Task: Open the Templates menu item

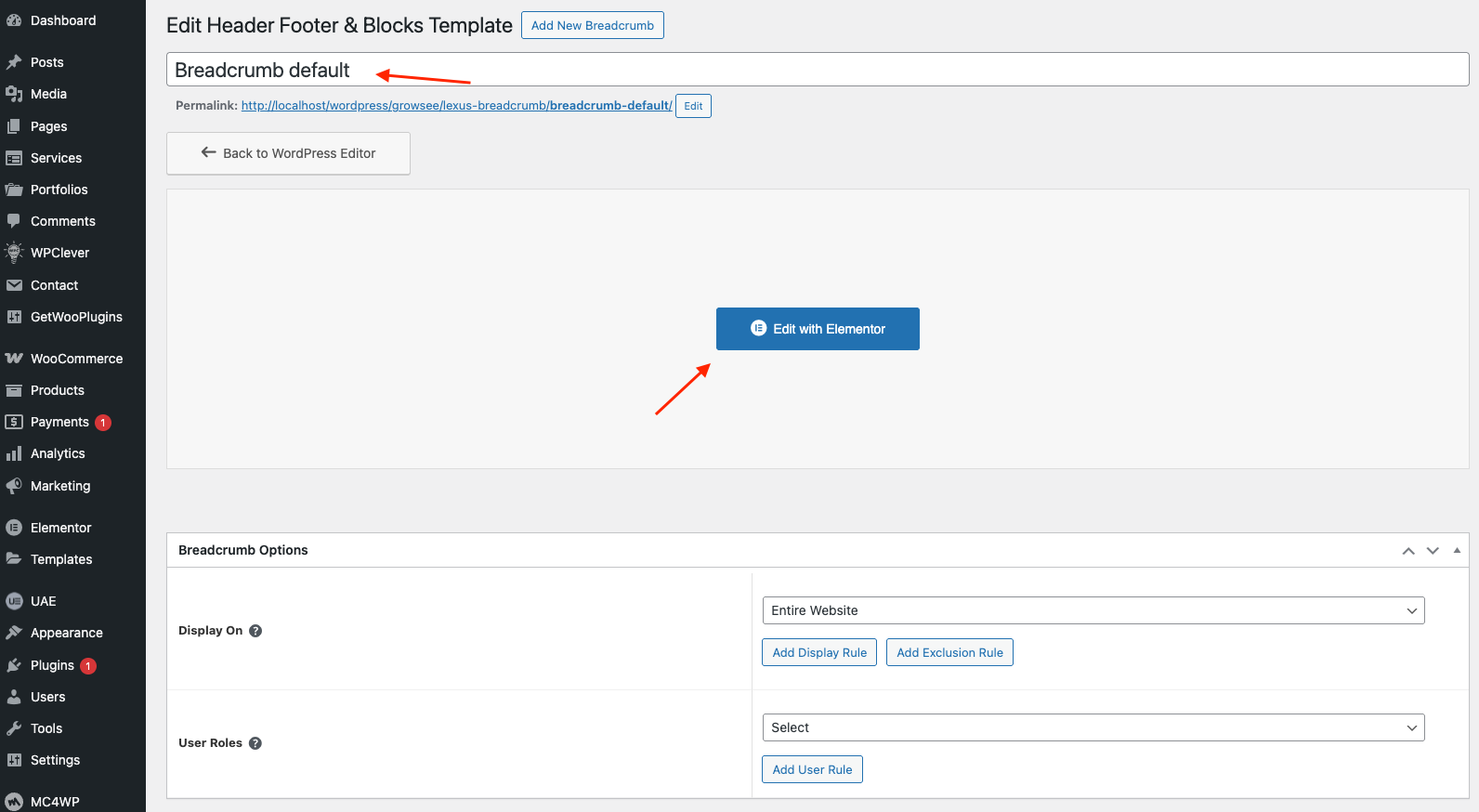Action: tap(61, 559)
